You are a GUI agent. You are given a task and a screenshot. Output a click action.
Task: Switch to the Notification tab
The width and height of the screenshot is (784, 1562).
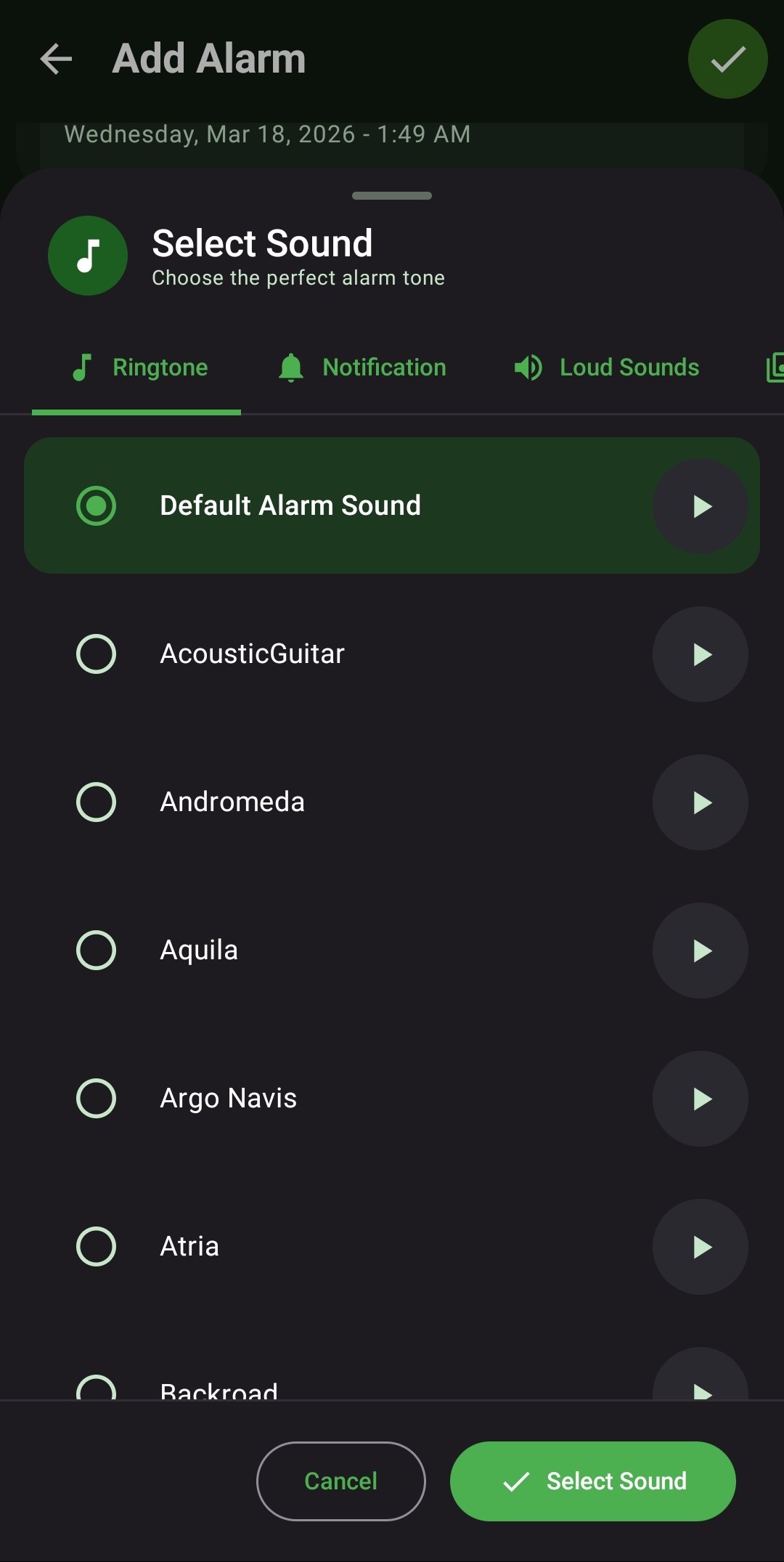point(362,368)
